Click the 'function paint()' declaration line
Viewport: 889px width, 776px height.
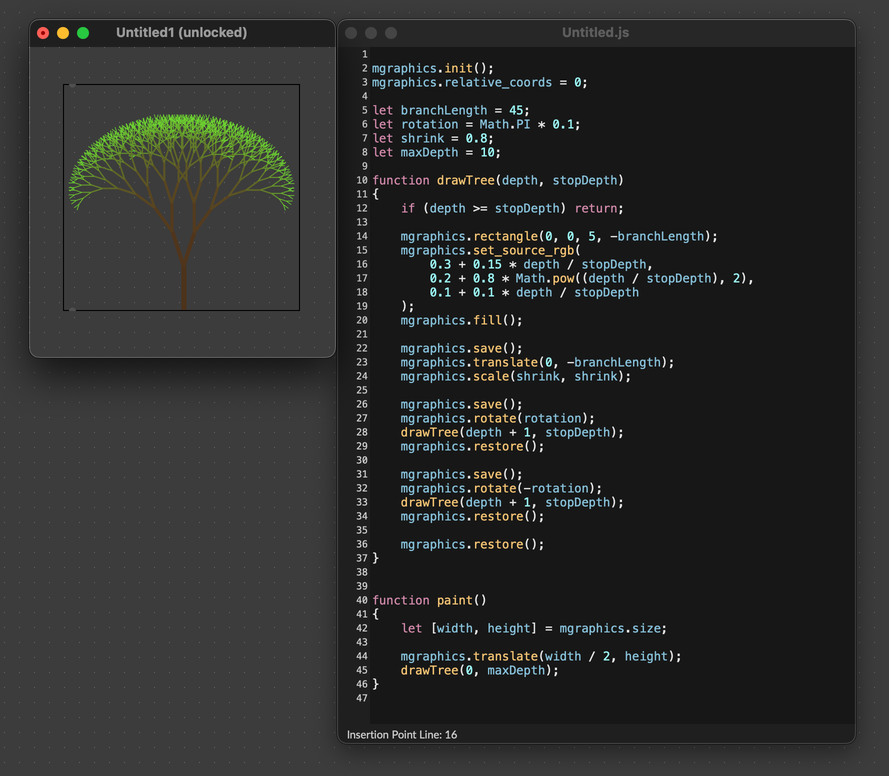point(429,601)
